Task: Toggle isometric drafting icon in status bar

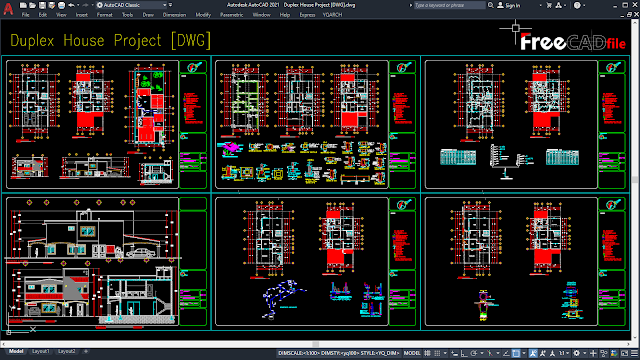Action: coord(490,353)
